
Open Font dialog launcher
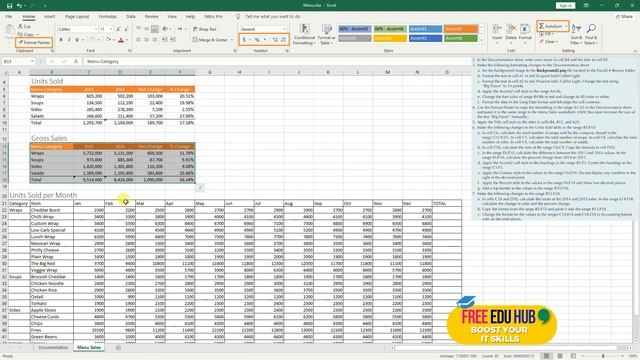pyautogui.click(x=130, y=51)
